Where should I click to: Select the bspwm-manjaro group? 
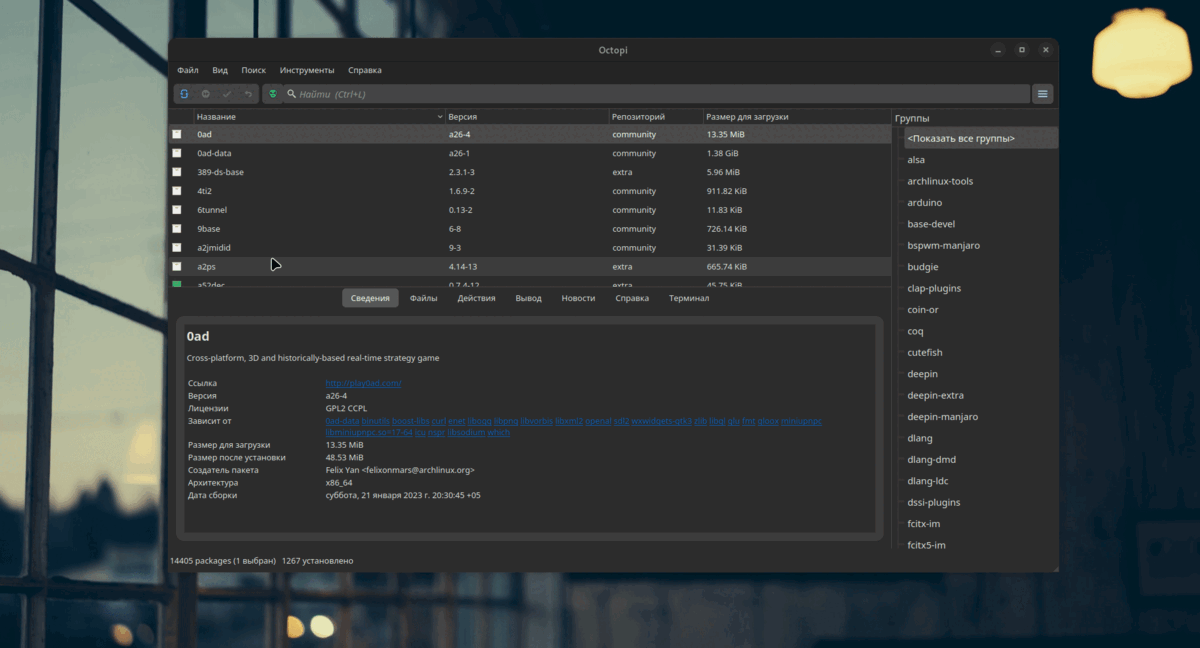943,245
